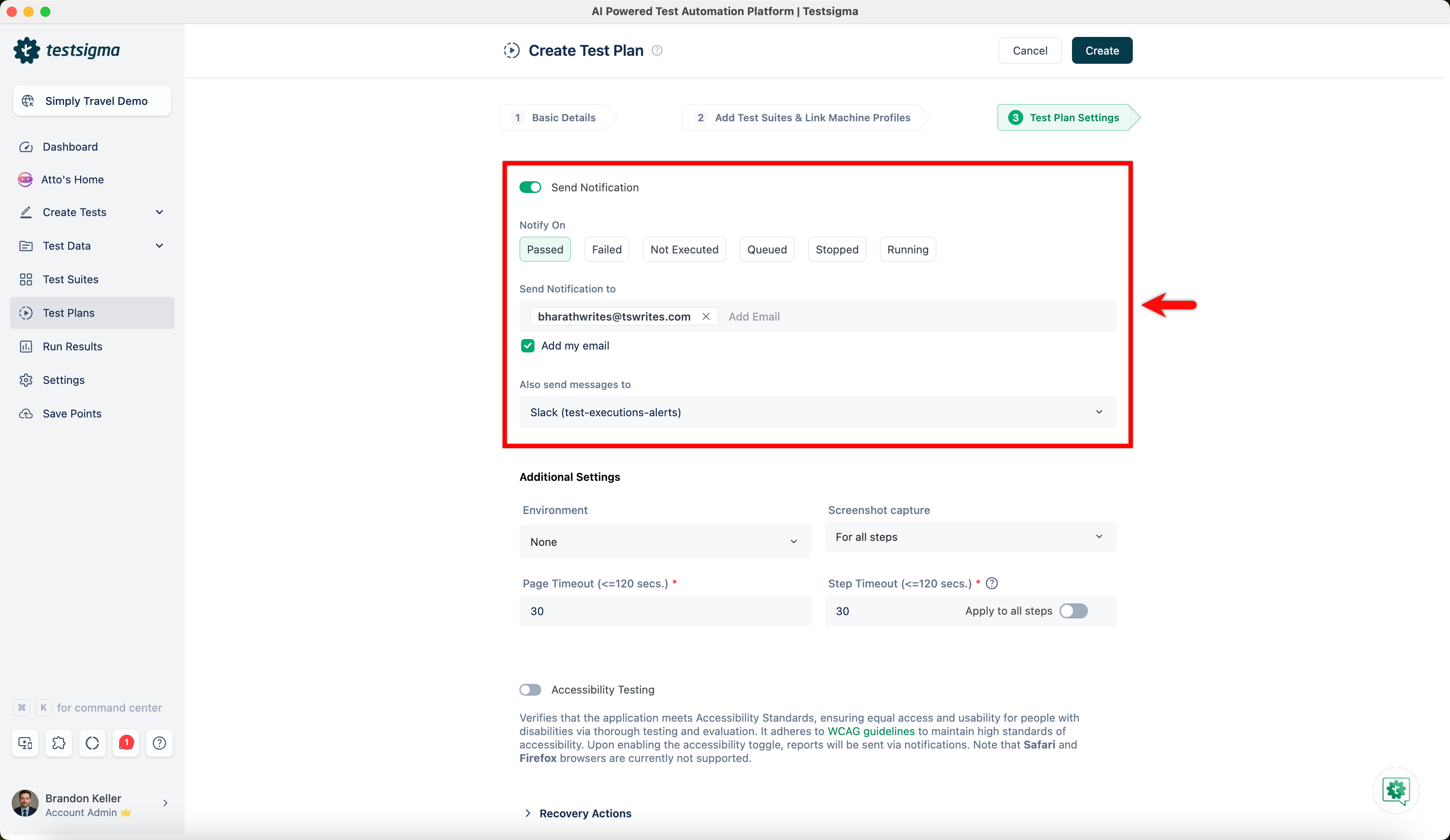The width and height of the screenshot is (1450, 840).
Task: Enable the Accessibility Testing toggle
Action: [x=530, y=689]
